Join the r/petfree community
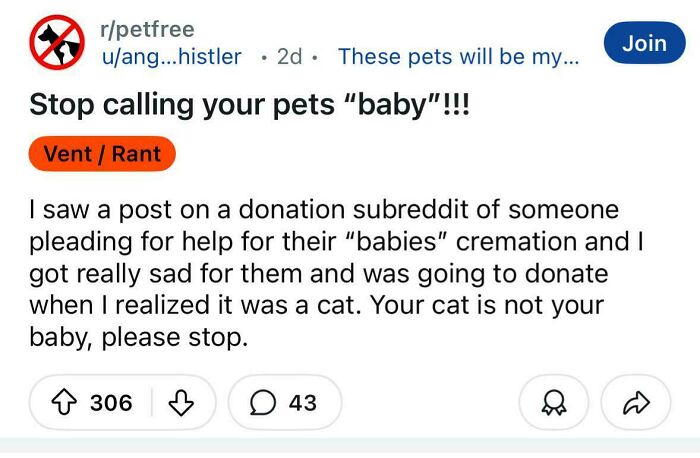Screen dimensions: 700x458 pos(644,43)
